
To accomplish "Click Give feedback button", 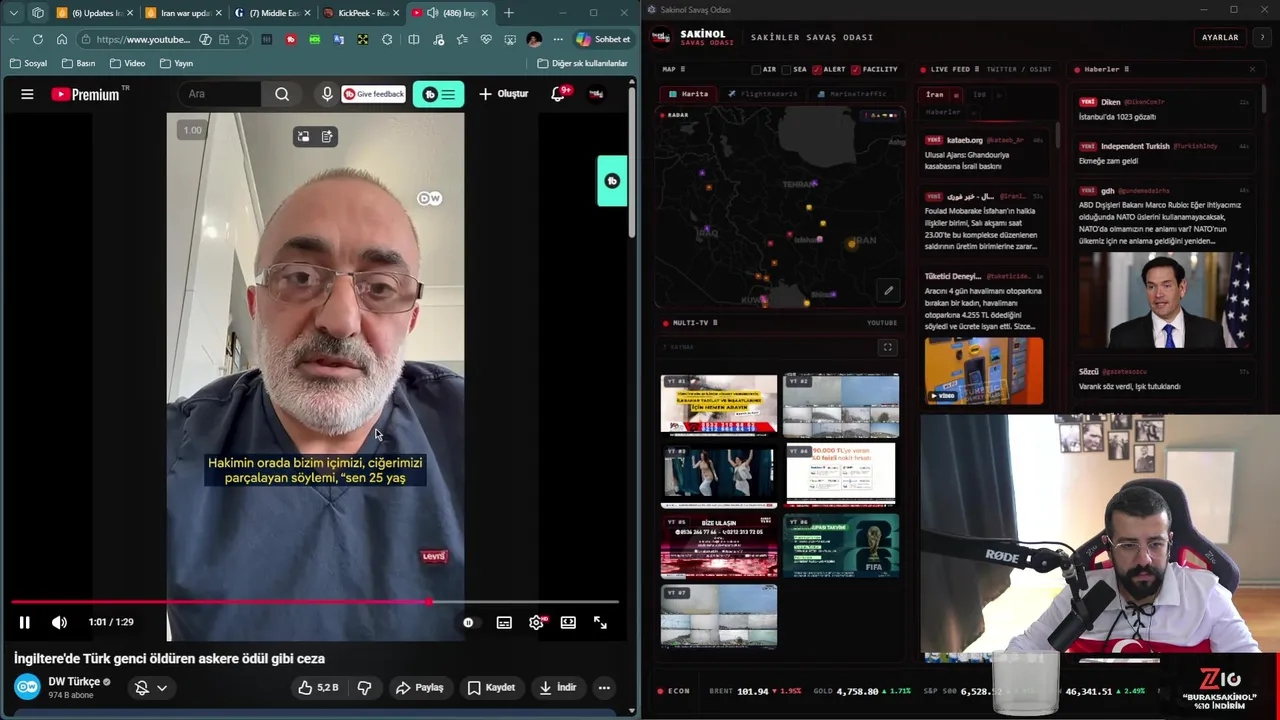I will [x=374, y=94].
